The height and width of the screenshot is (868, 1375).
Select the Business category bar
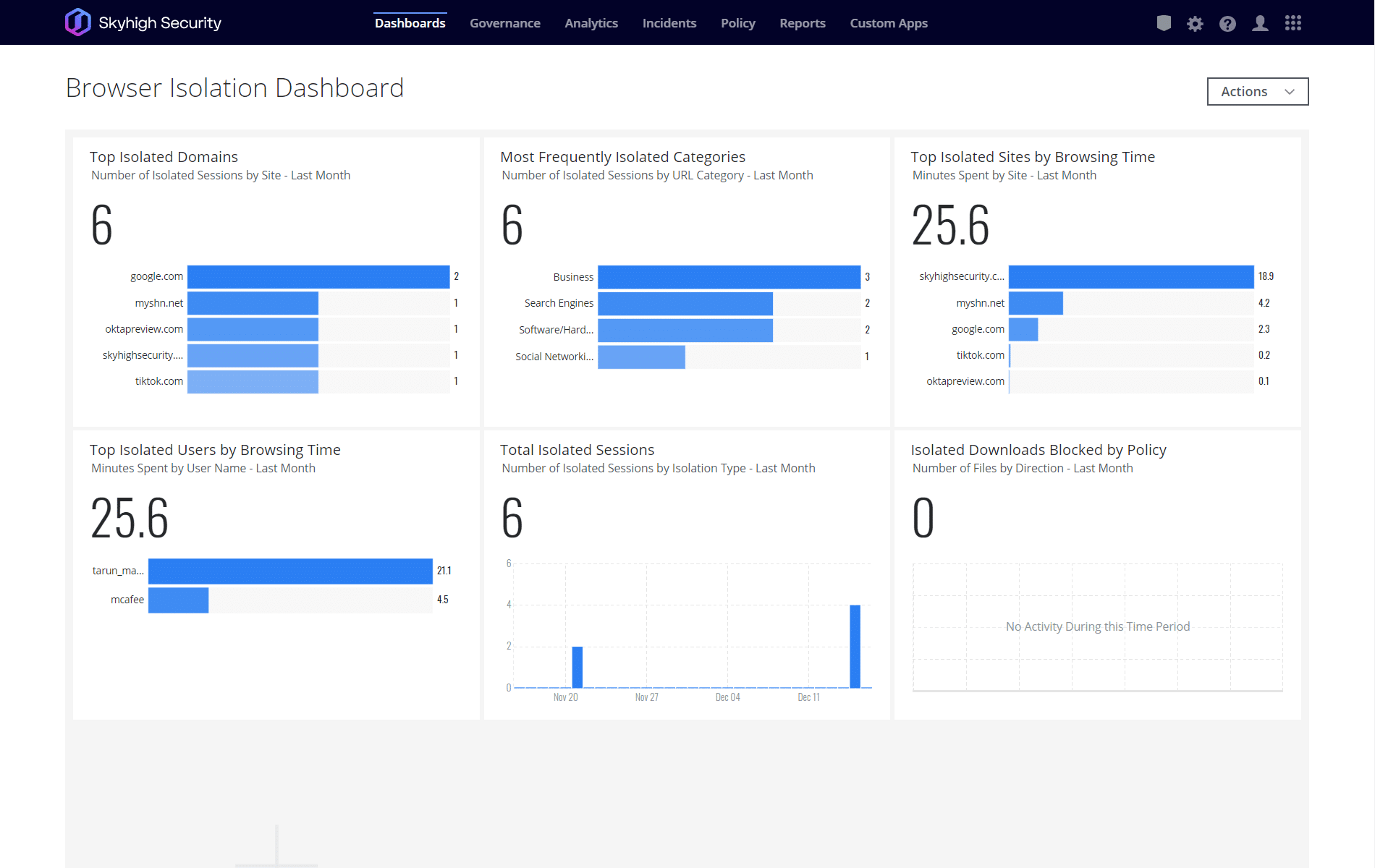click(x=728, y=277)
